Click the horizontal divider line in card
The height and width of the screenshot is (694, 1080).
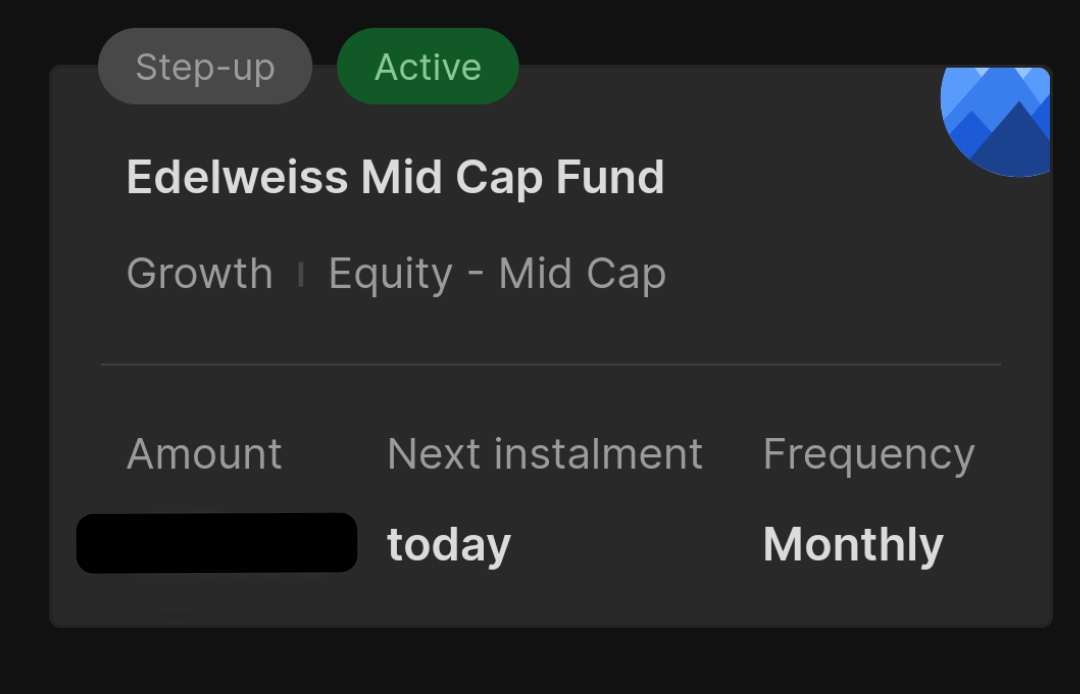pos(550,365)
